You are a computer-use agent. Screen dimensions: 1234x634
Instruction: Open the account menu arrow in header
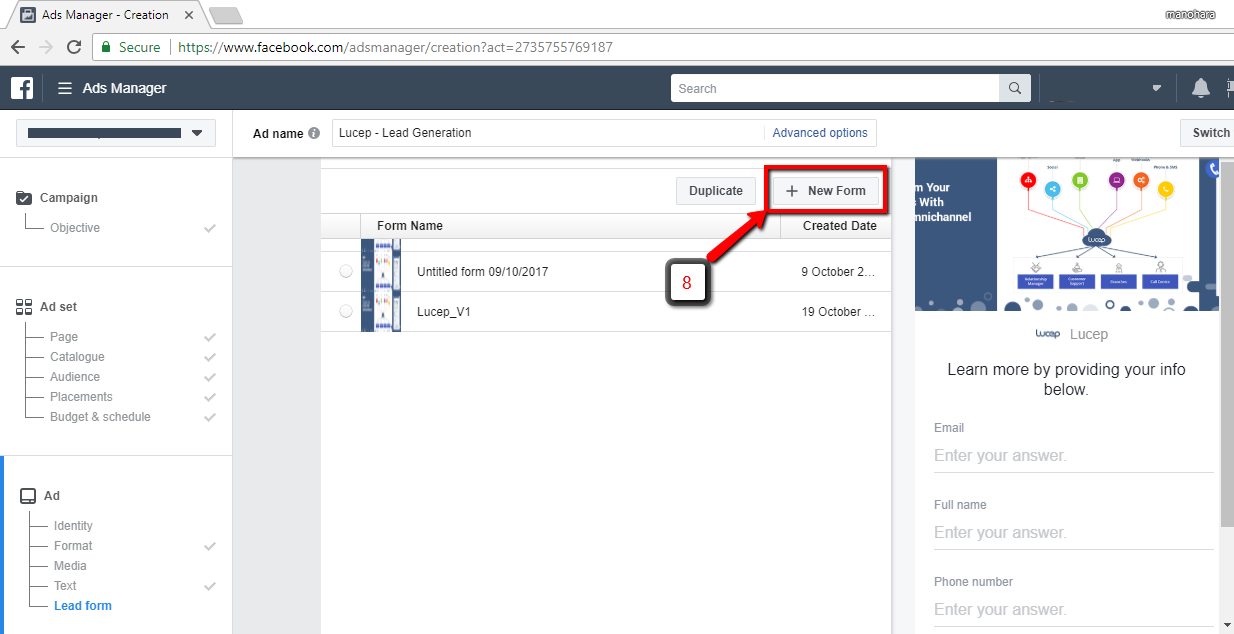[x=1157, y=88]
